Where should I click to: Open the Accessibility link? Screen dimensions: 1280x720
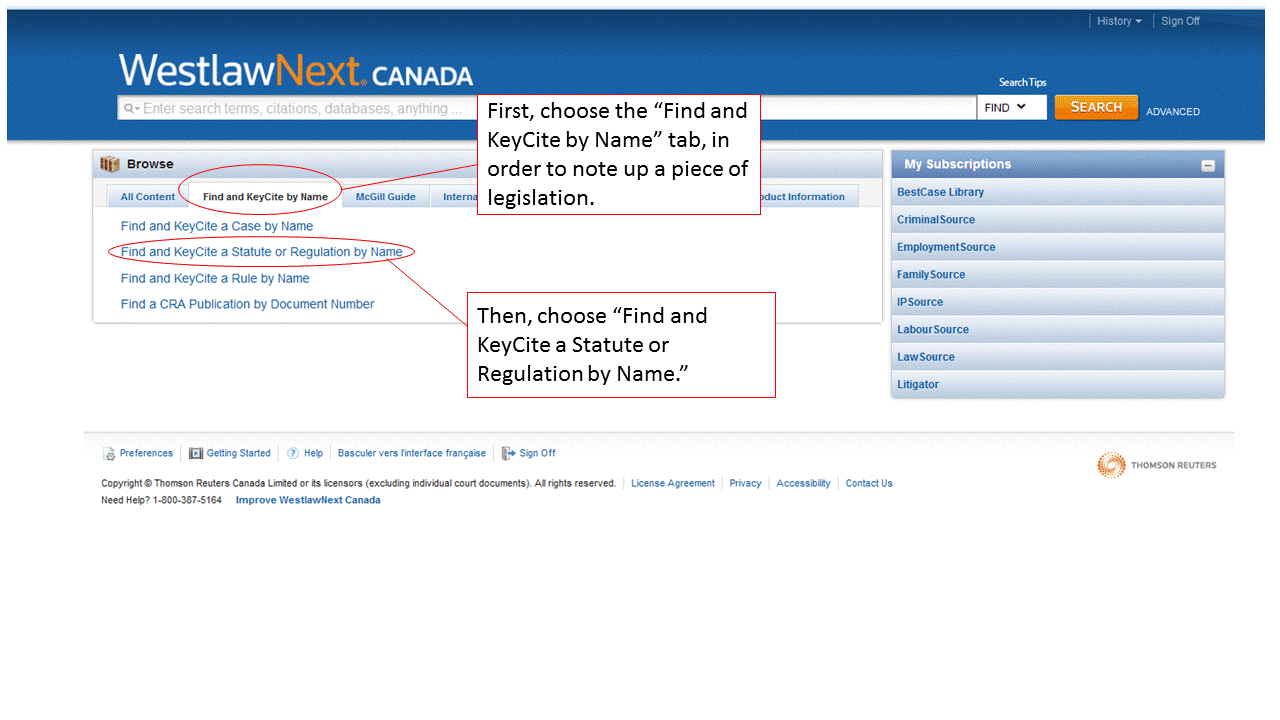(803, 483)
